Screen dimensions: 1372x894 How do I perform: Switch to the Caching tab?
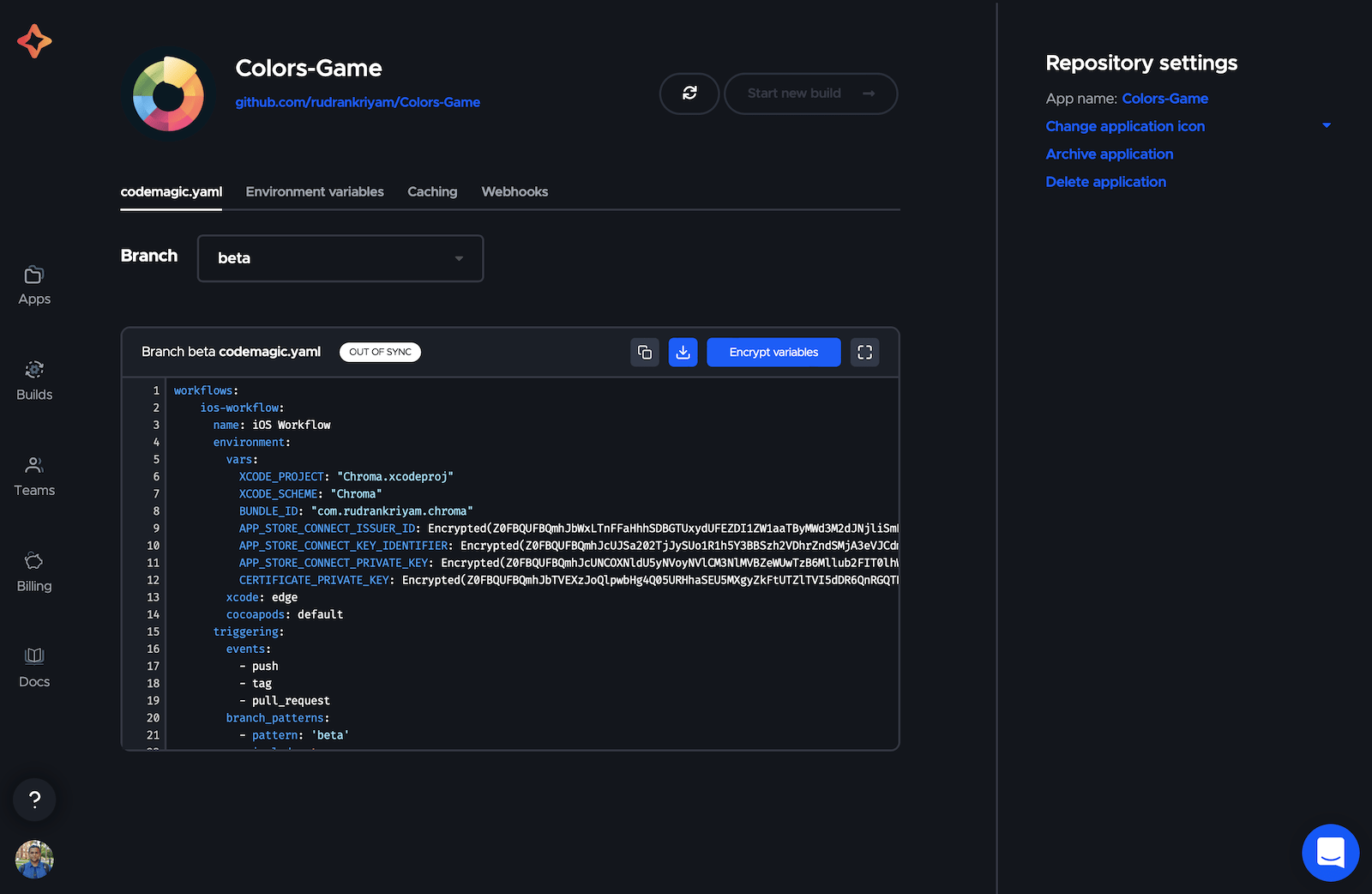click(432, 191)
